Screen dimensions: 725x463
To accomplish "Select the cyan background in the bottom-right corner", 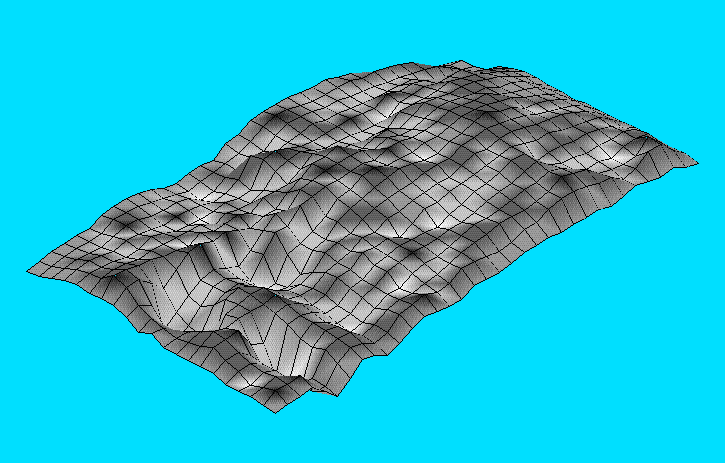I will (x=680, y=430).
